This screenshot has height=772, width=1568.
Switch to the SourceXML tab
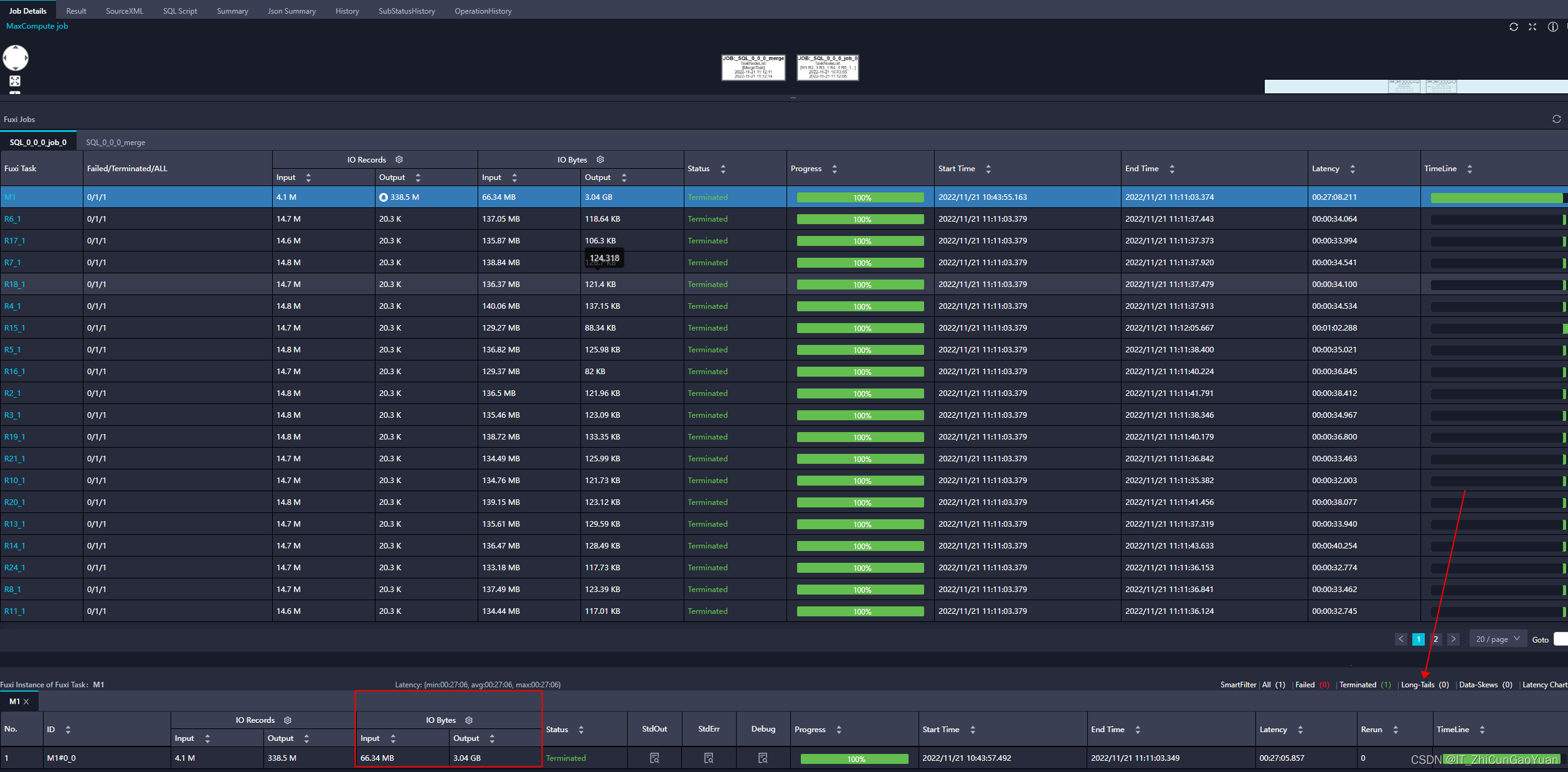[125, 11]
